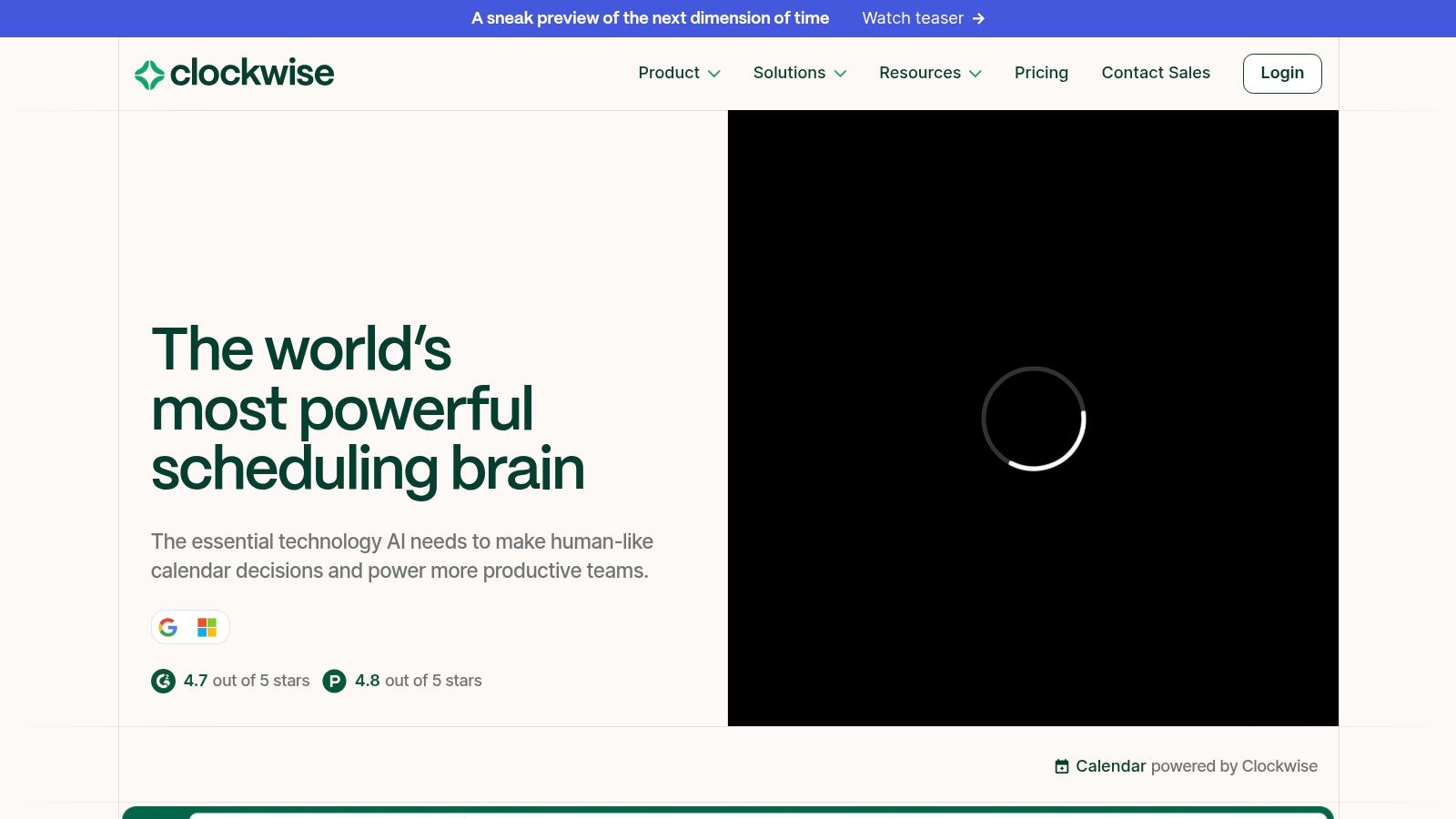Expand the Solutions chevron arrow
Viewport: 1456px width, 819px height.
pos(840,74)
